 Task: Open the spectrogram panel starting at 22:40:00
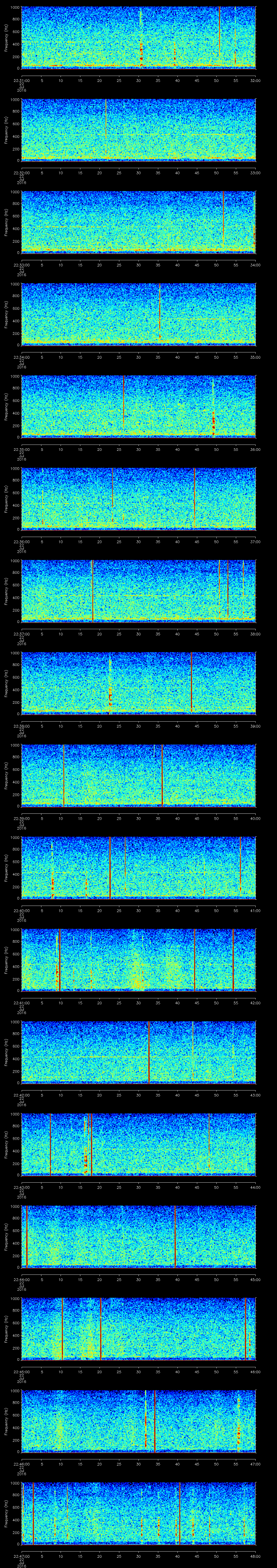[139, 868]
